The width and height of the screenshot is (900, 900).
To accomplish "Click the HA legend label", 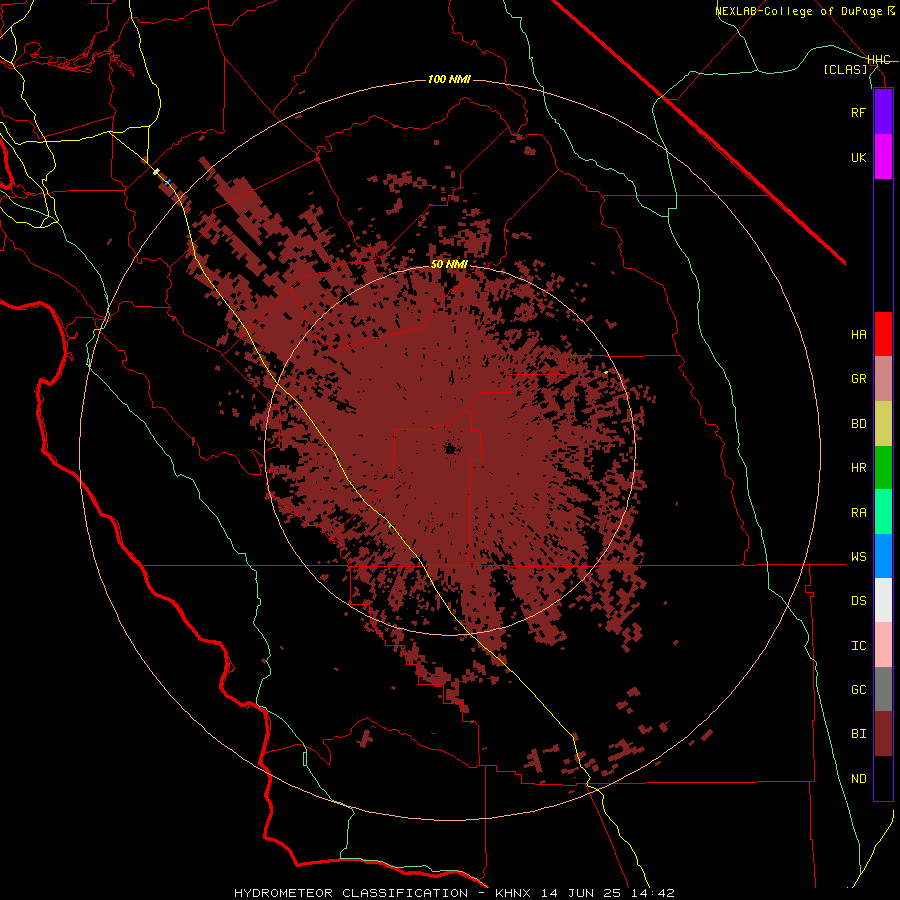I will tap(858, 335).
